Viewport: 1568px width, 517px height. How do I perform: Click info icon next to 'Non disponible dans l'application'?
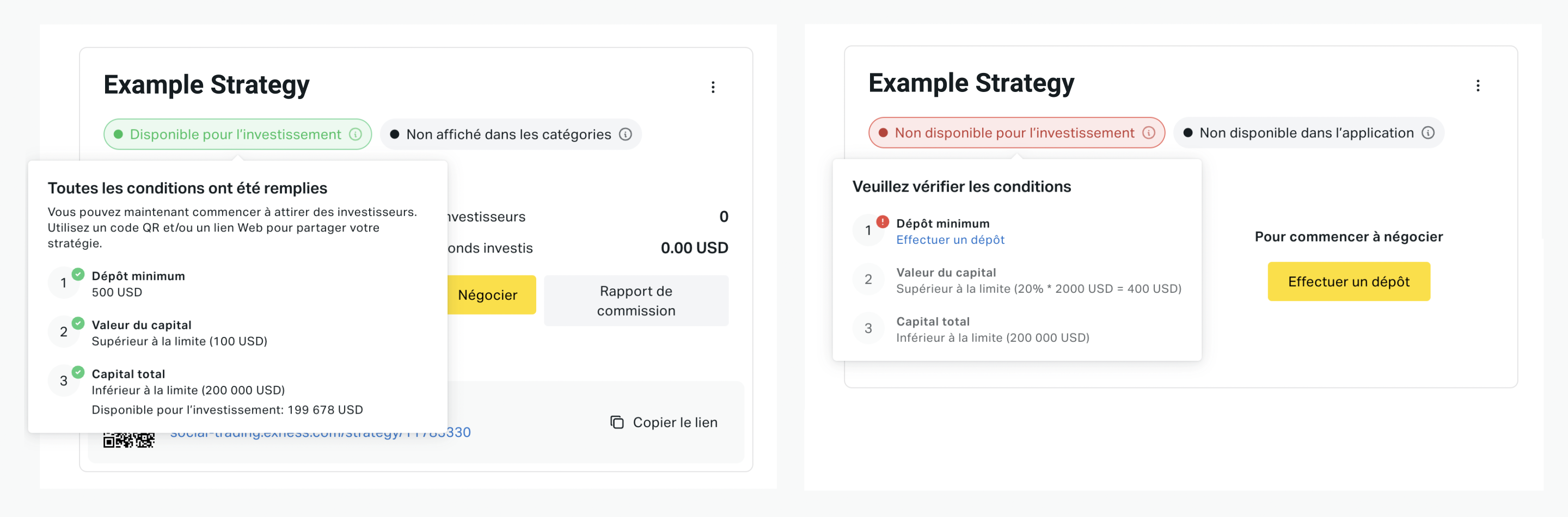click(1428, 133)
